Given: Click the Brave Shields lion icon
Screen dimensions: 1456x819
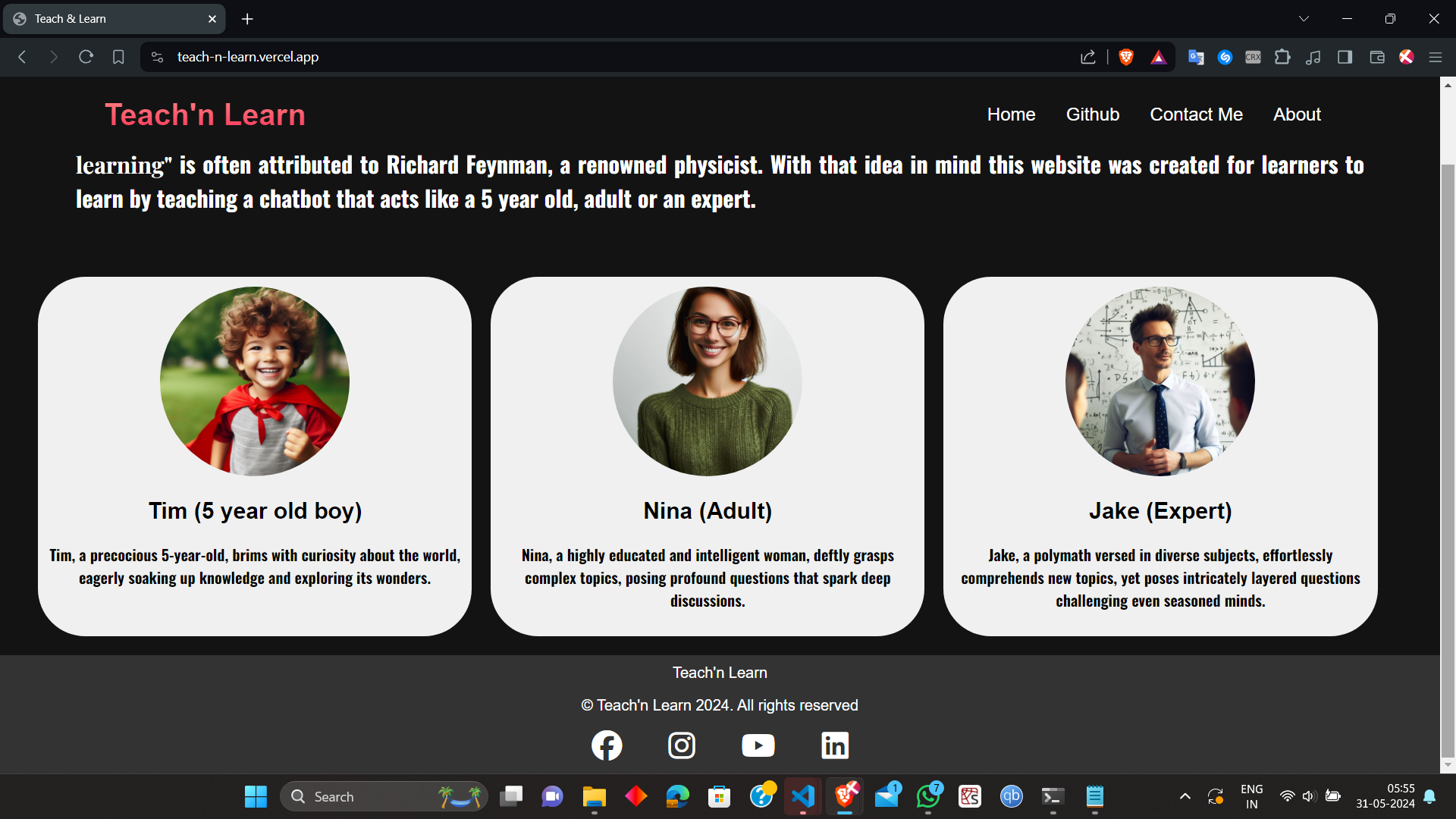Looking at the screenshot, I should coord(1126,57).
